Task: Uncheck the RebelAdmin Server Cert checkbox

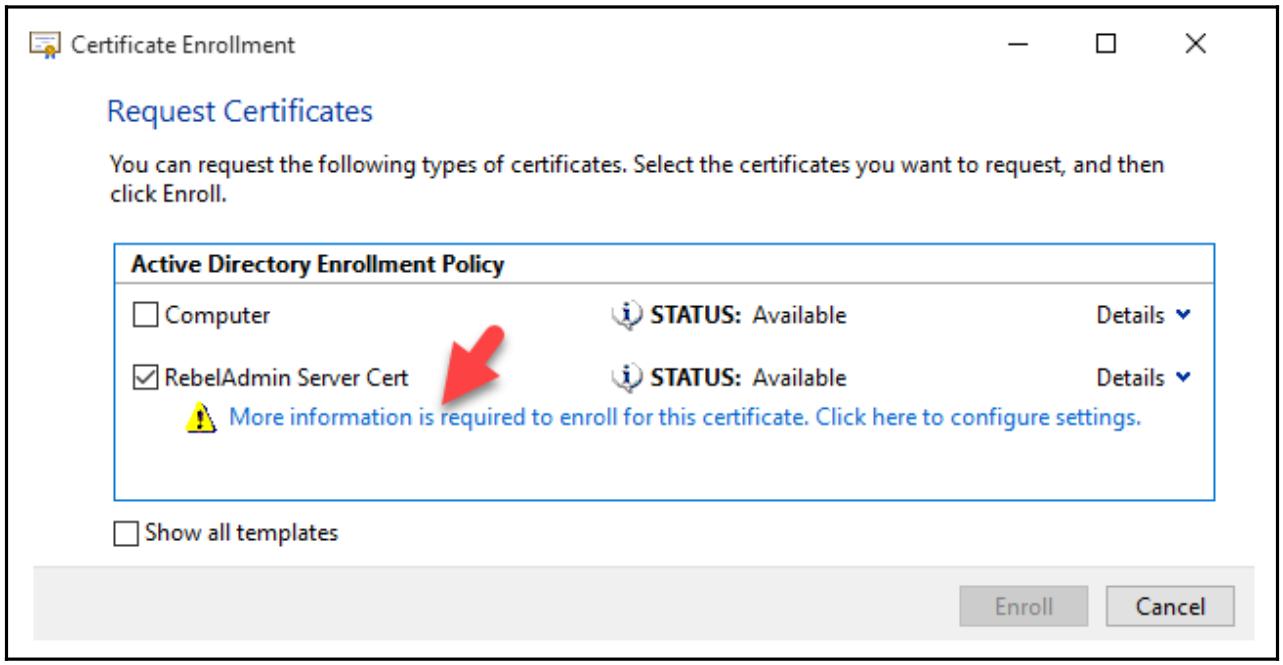Action: click(x=144, y=378)
